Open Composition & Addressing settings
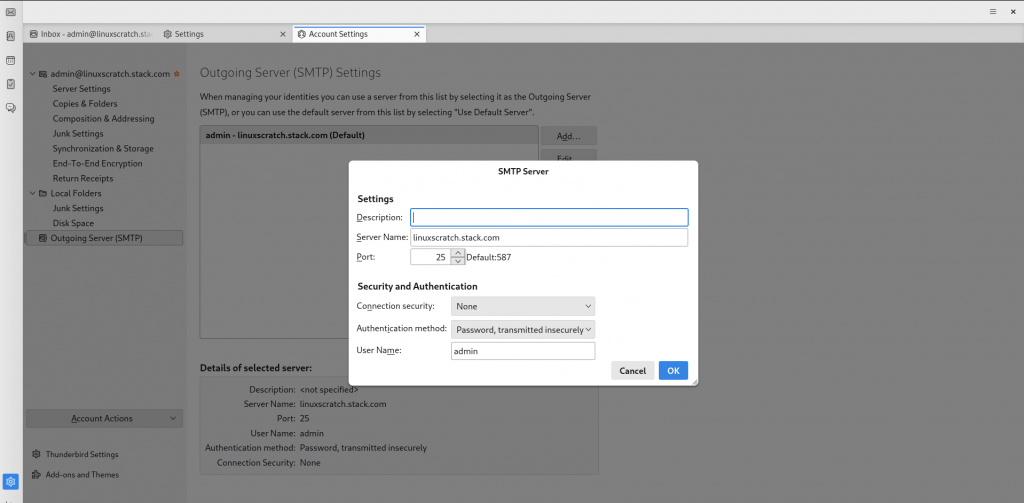This screenshot has width=1024, height=503. 103,119
